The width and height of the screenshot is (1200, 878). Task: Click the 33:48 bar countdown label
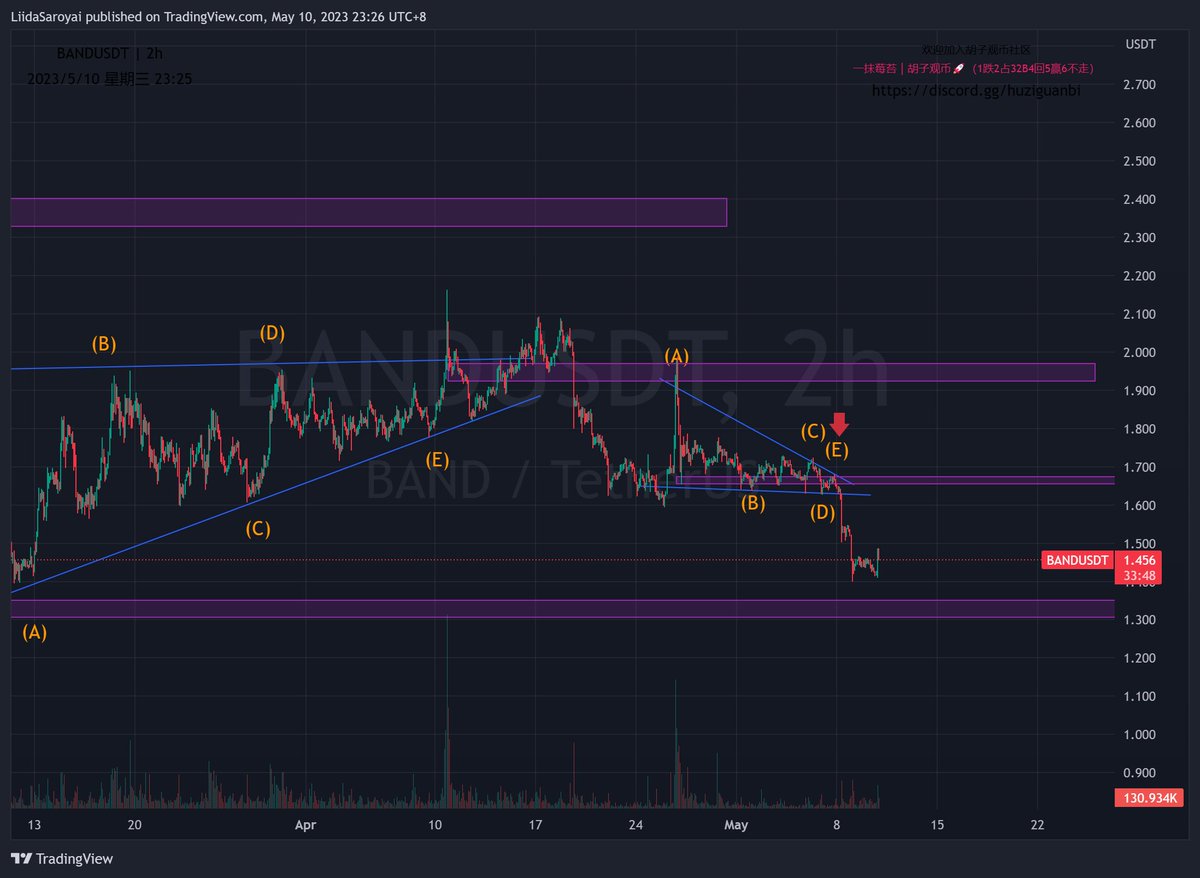click(x=1139, y=576)
